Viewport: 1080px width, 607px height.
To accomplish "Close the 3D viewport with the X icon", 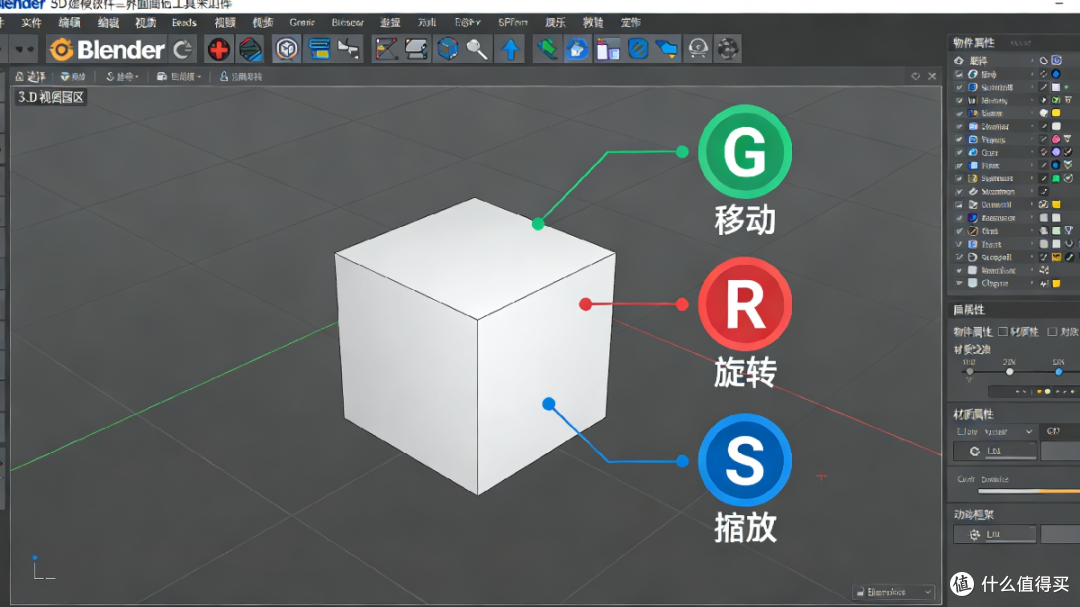I will point(932,76).
